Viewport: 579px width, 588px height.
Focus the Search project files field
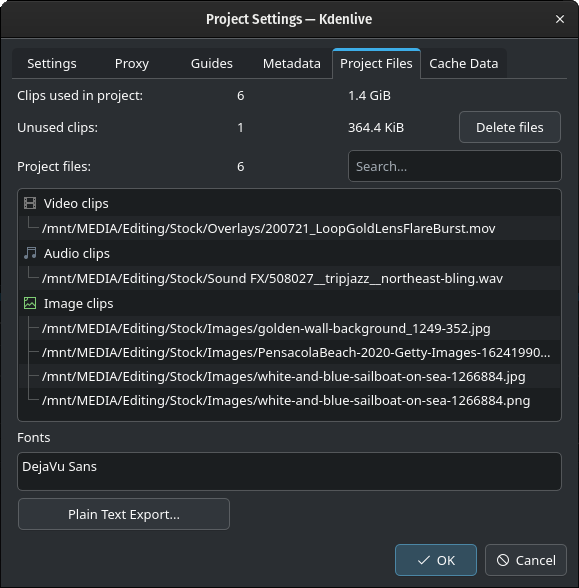click(454, 166)
